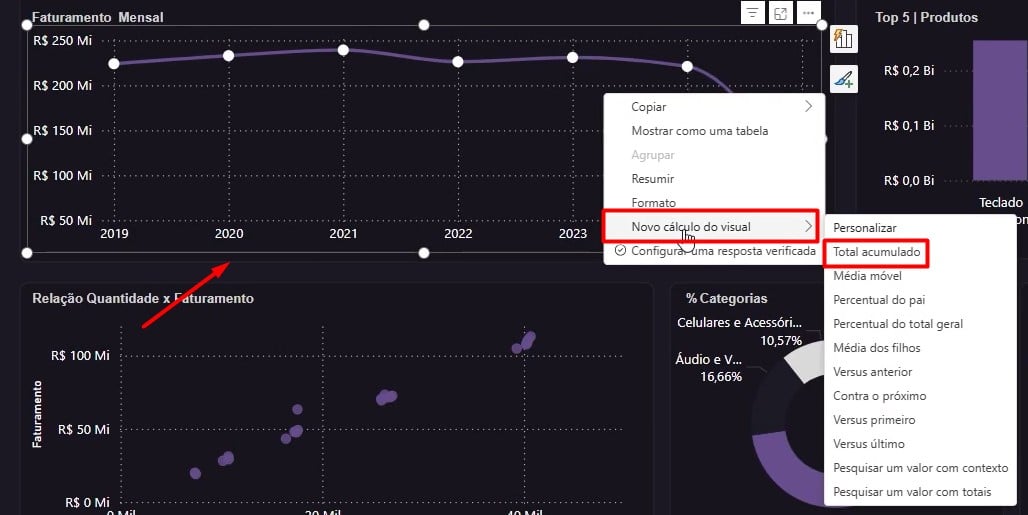Click the 2020 data point on line chart
The height and width of the screenshot is (515, 1028).
tap(228, 56)
